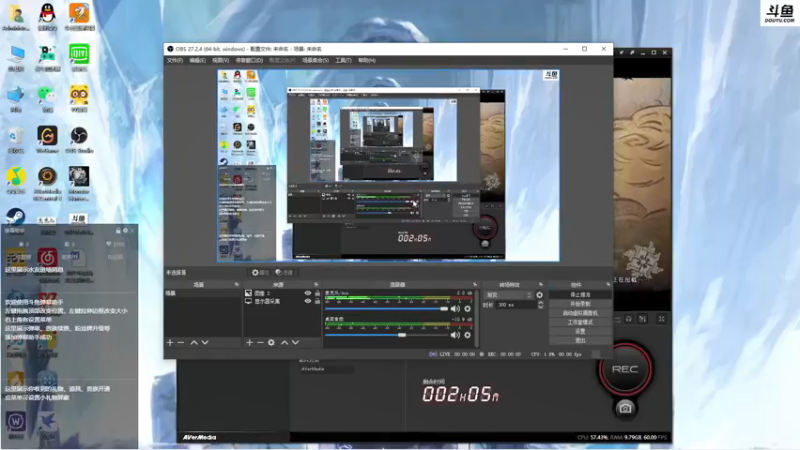Open the Scene Collection (场景集合) menu
This screenshot has height=450, width=800.
pyautogui.click(x=315, y=60)
